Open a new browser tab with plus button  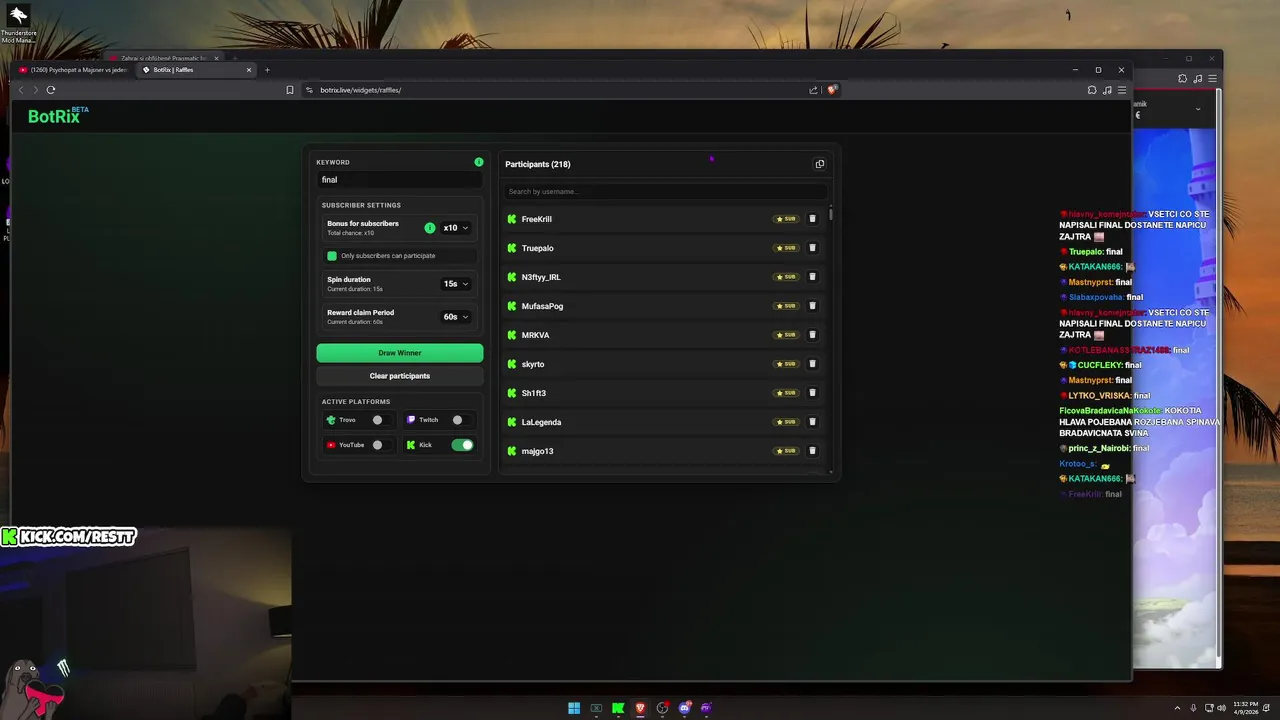[267, 70]
